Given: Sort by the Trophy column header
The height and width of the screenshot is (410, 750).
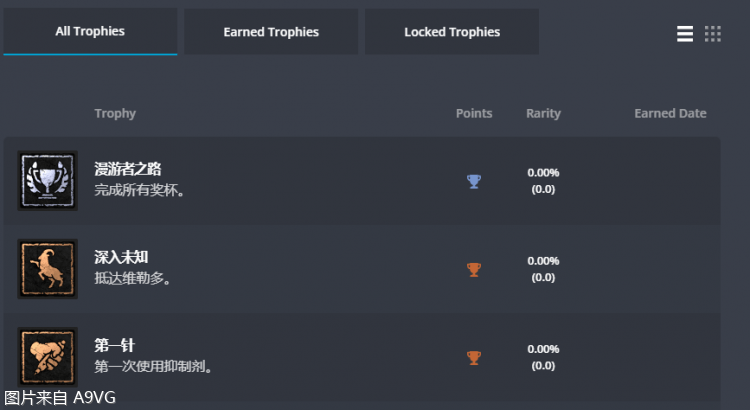Looking at the screenshot, I should [115, 114].
